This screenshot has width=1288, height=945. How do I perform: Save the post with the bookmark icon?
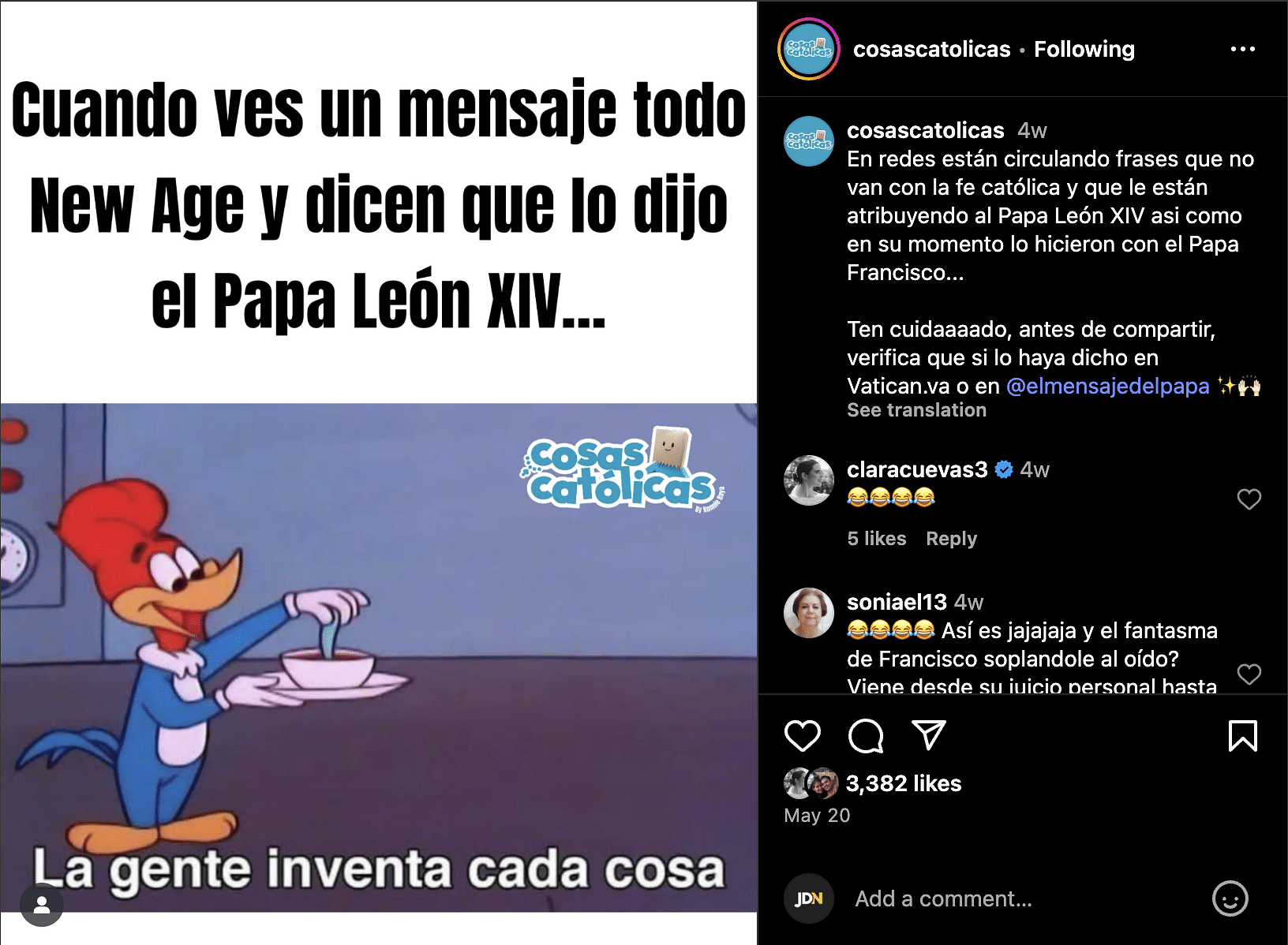tap(1243, 736)
